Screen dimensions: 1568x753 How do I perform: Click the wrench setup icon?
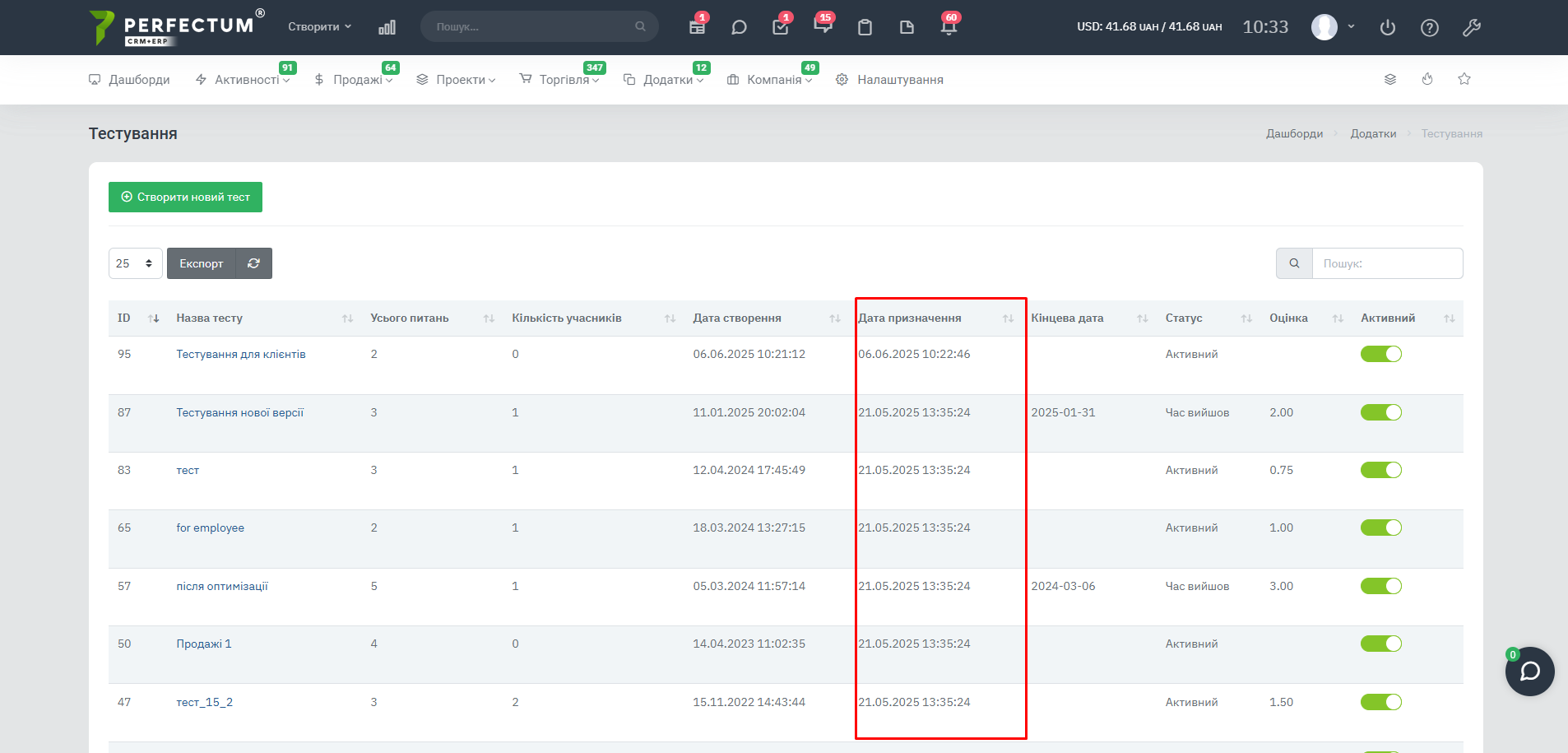(1471, 27)
